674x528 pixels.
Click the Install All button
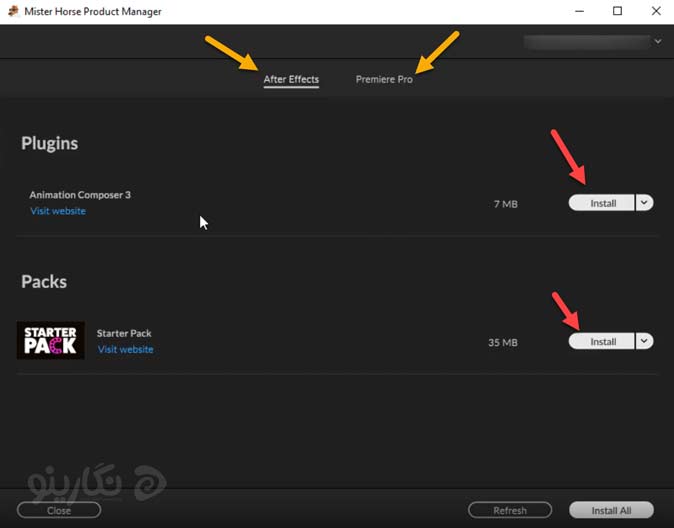611,510
